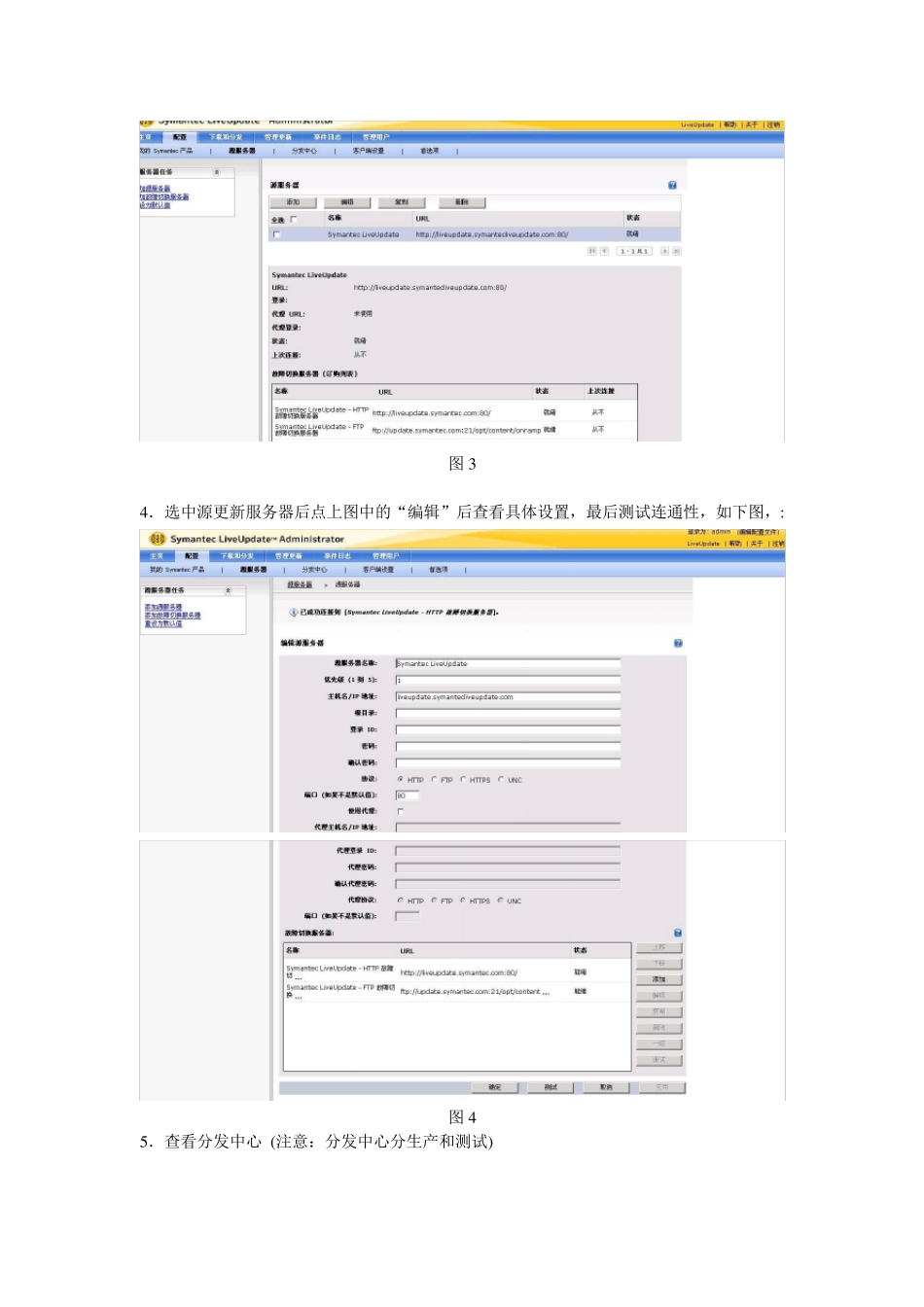Click the help icon above the failover server table
924x1307 pixels.
click(x=678, y=933)
